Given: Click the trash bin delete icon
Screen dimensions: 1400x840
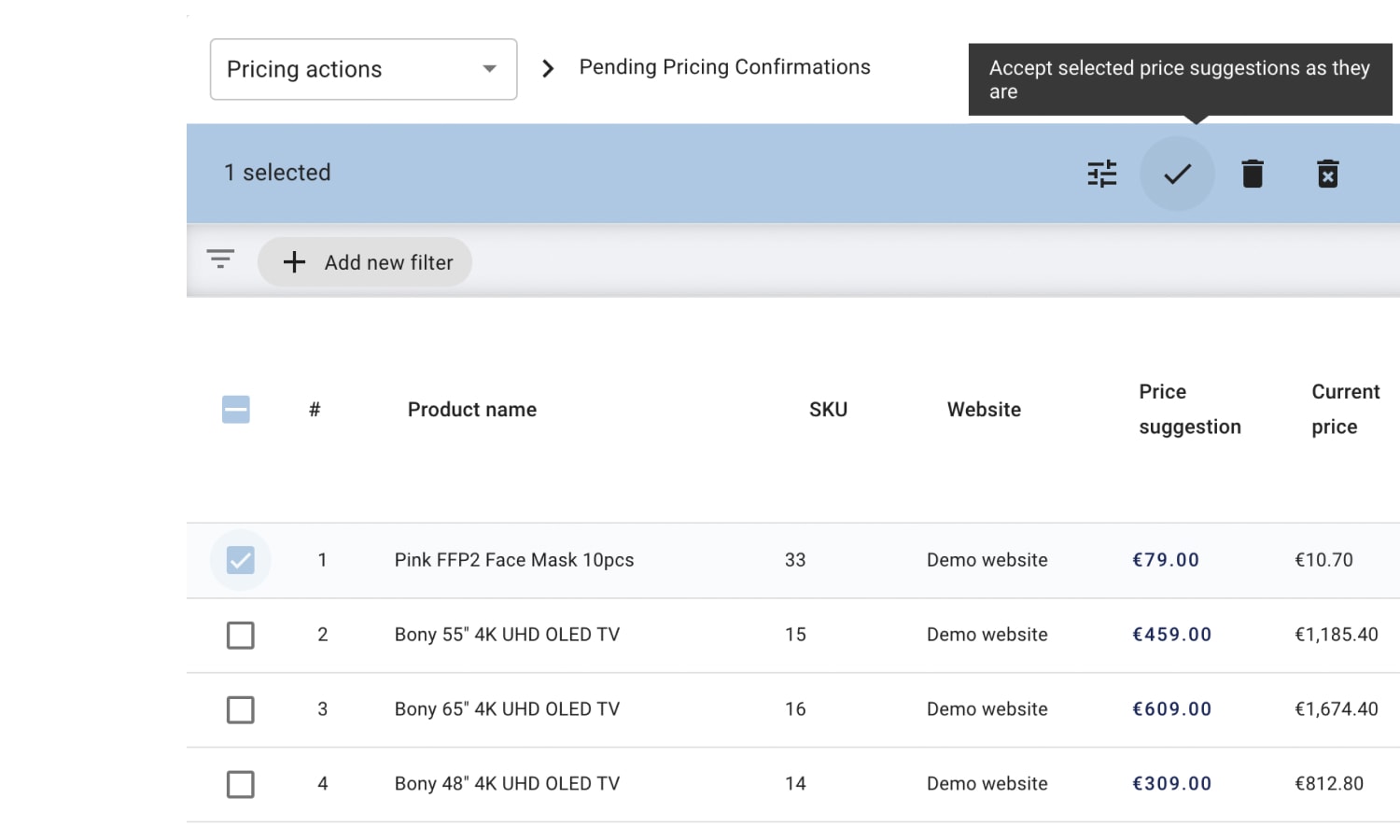Looking at the screenshot, I should click(x=1253, y=174).
